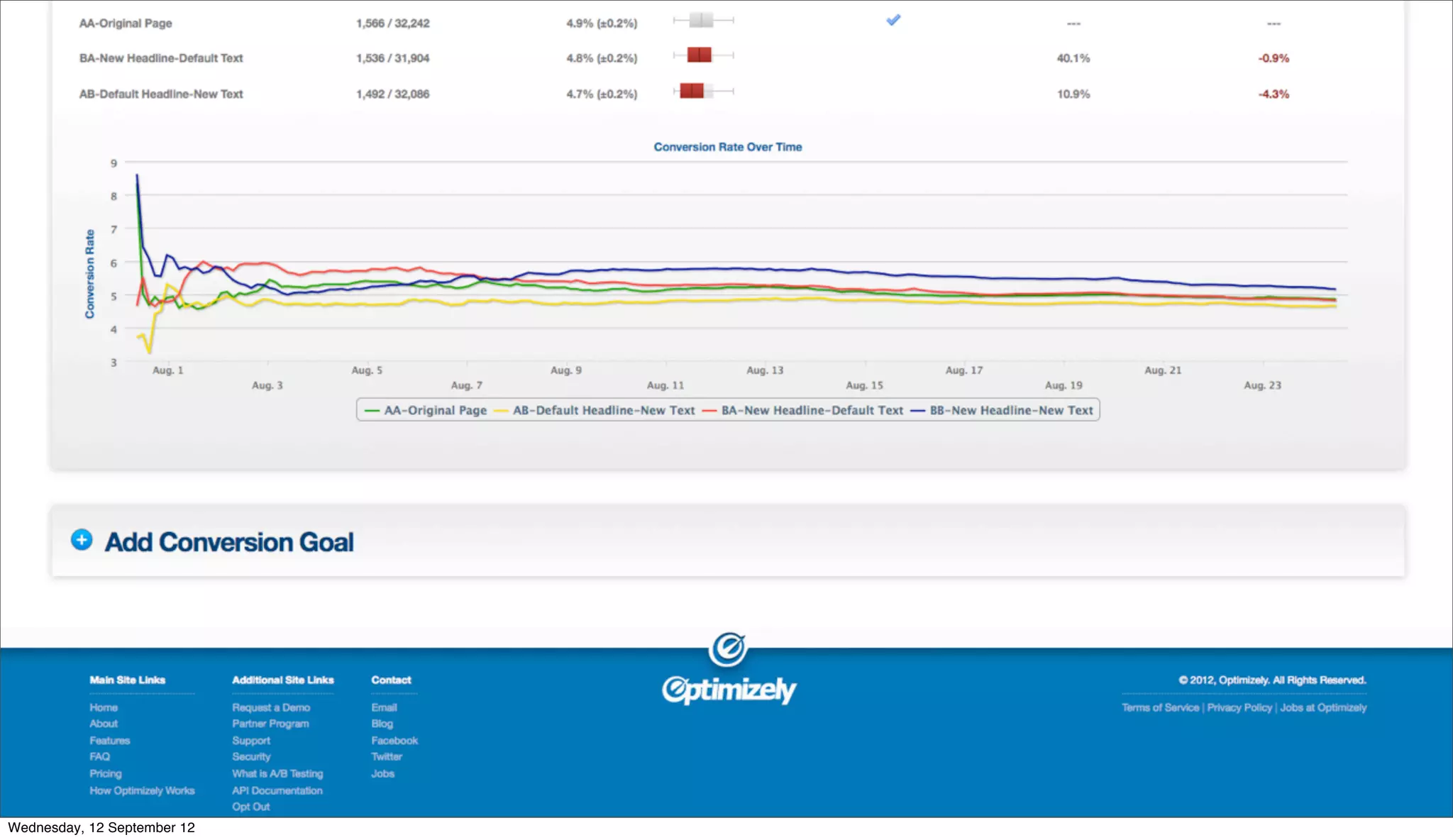Viewport: 1453px width, 840px height.
Task: Click red confidence bar for AB-Default Headline-New Text
Action: [x=692, y=91]
